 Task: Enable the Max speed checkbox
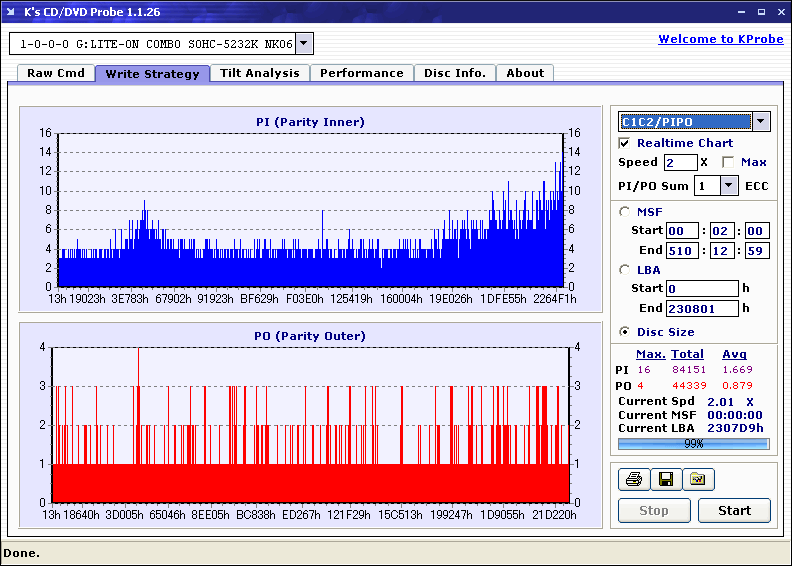(728, 162)
